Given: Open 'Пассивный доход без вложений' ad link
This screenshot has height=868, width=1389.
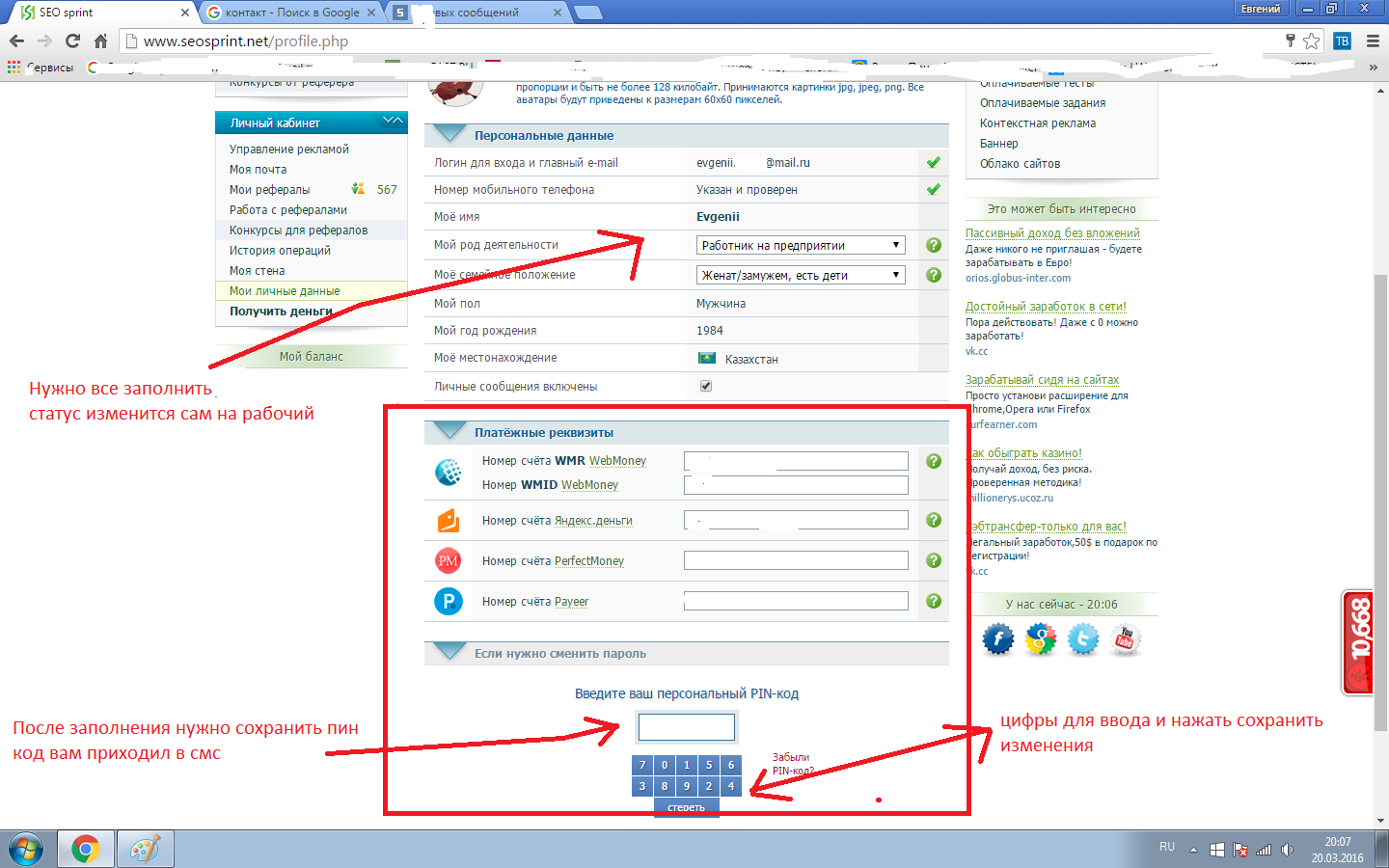Looking at the screenshot, I should click(1052, 232).
